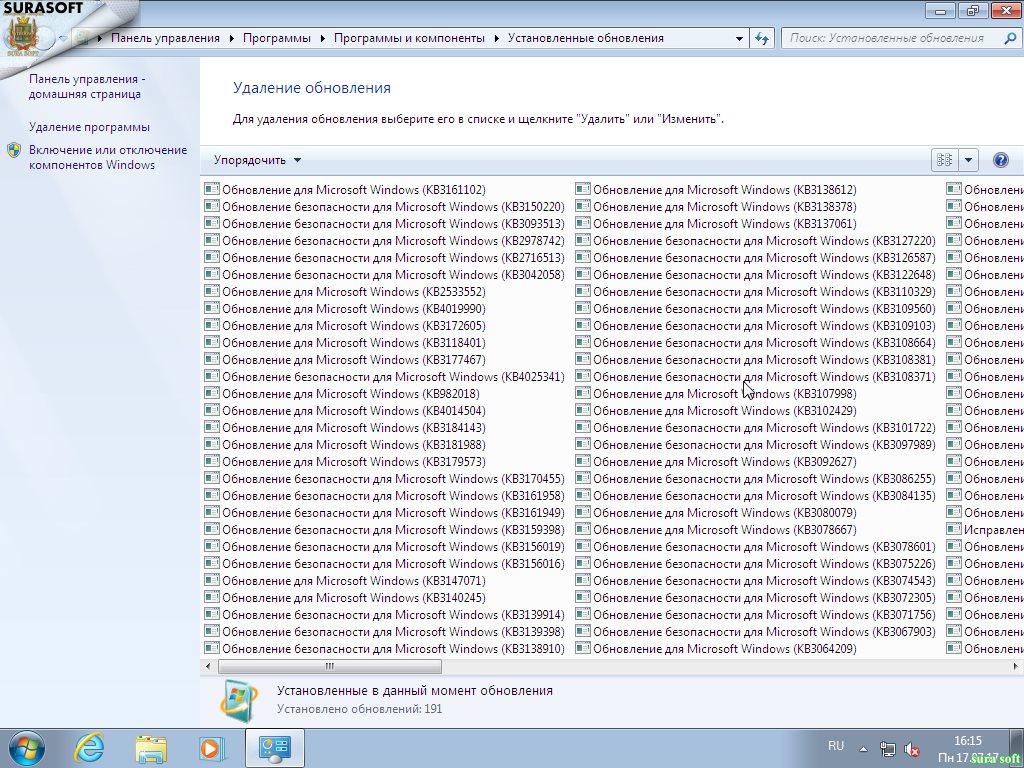
Task: Click the taskbar clock showing 16:15
Action: (968, 741)
